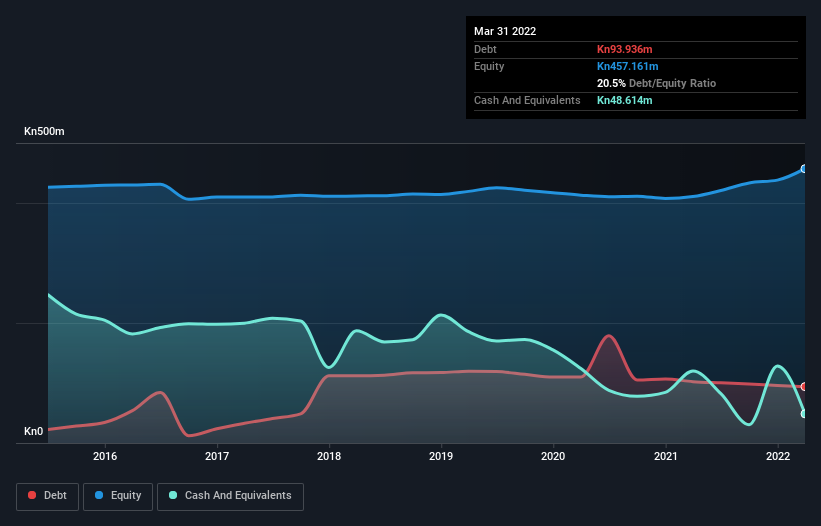The height and width of the screenshot is (526, 821).
Task: Click the 20.5% Debt/Equity Ratio text
Action: (x=657, y=83)
